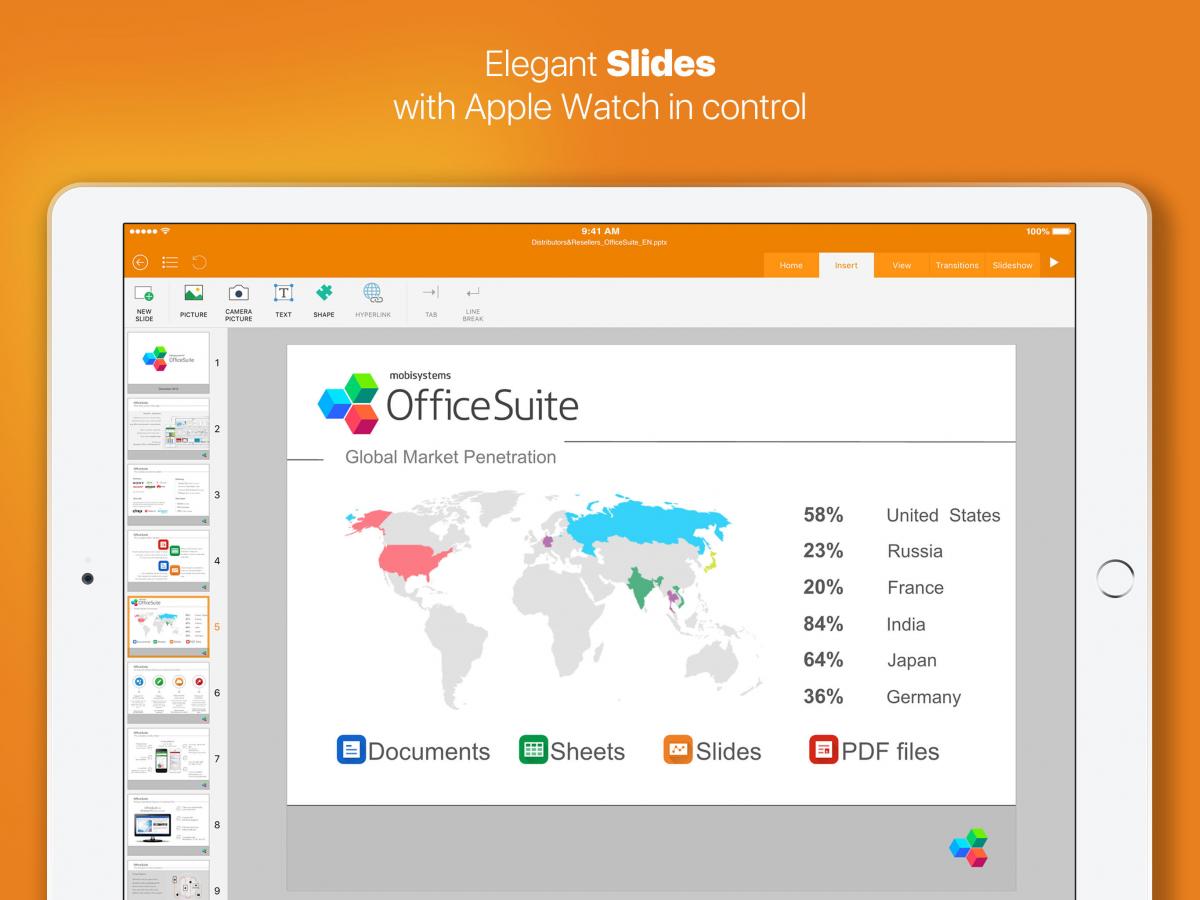Insert a Picture
Screen dimensions: 1200x900
click(193, 302)
